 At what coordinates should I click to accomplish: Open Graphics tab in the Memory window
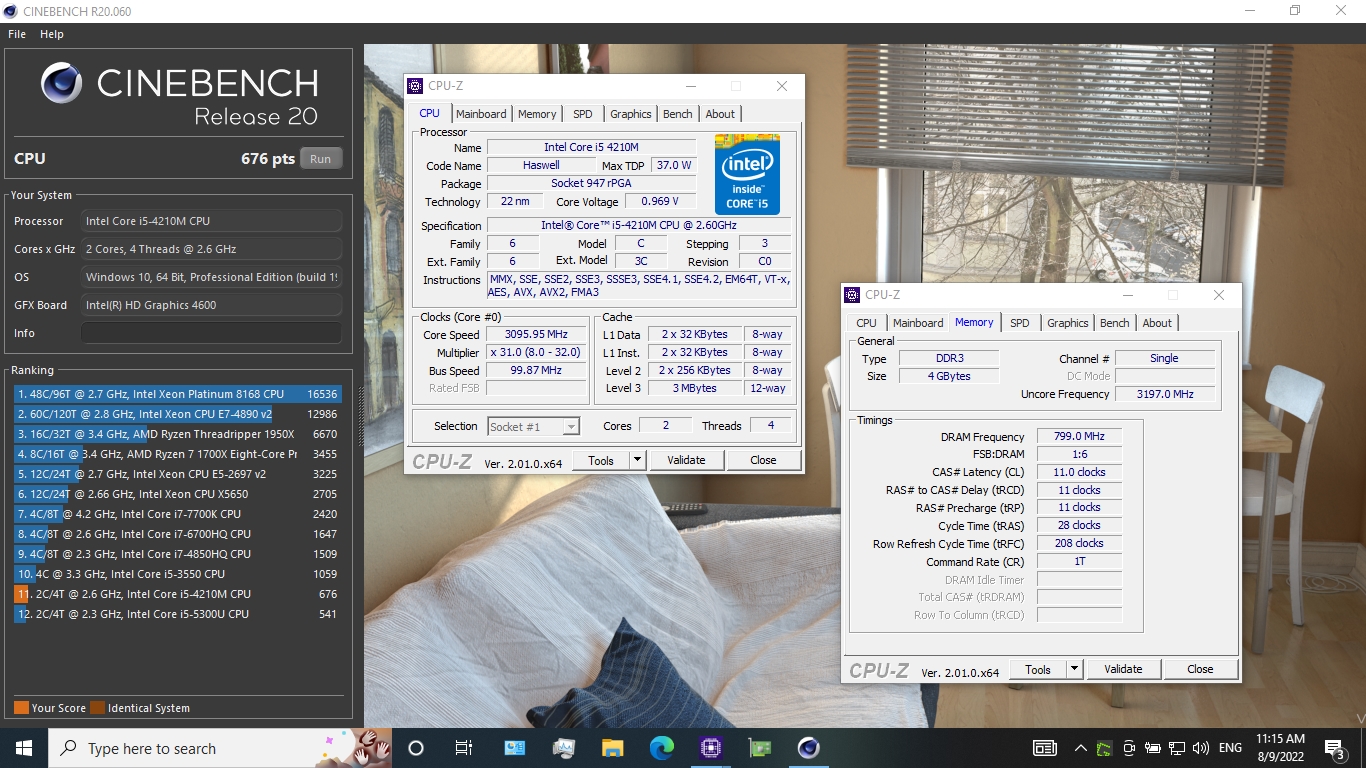pyautogui.click(x=1068, y=323)
